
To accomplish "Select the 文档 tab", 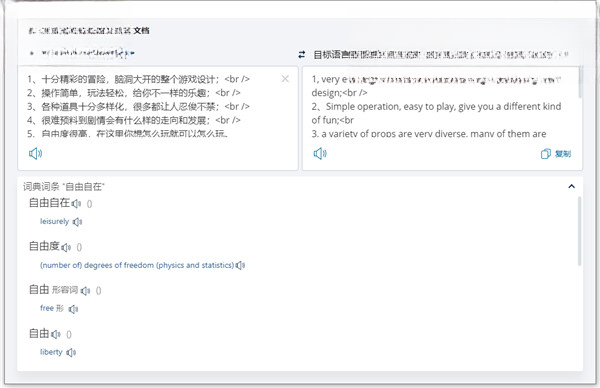I will click(x=141, y=31).
